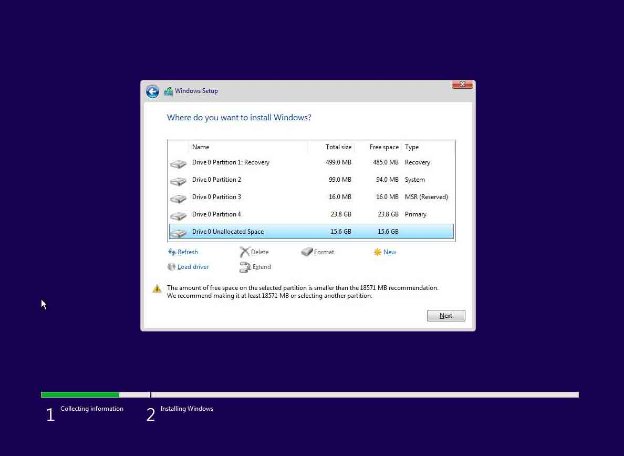Click the Delete X icon
Viewport: 624px width, 456px height.
(244, 252)
